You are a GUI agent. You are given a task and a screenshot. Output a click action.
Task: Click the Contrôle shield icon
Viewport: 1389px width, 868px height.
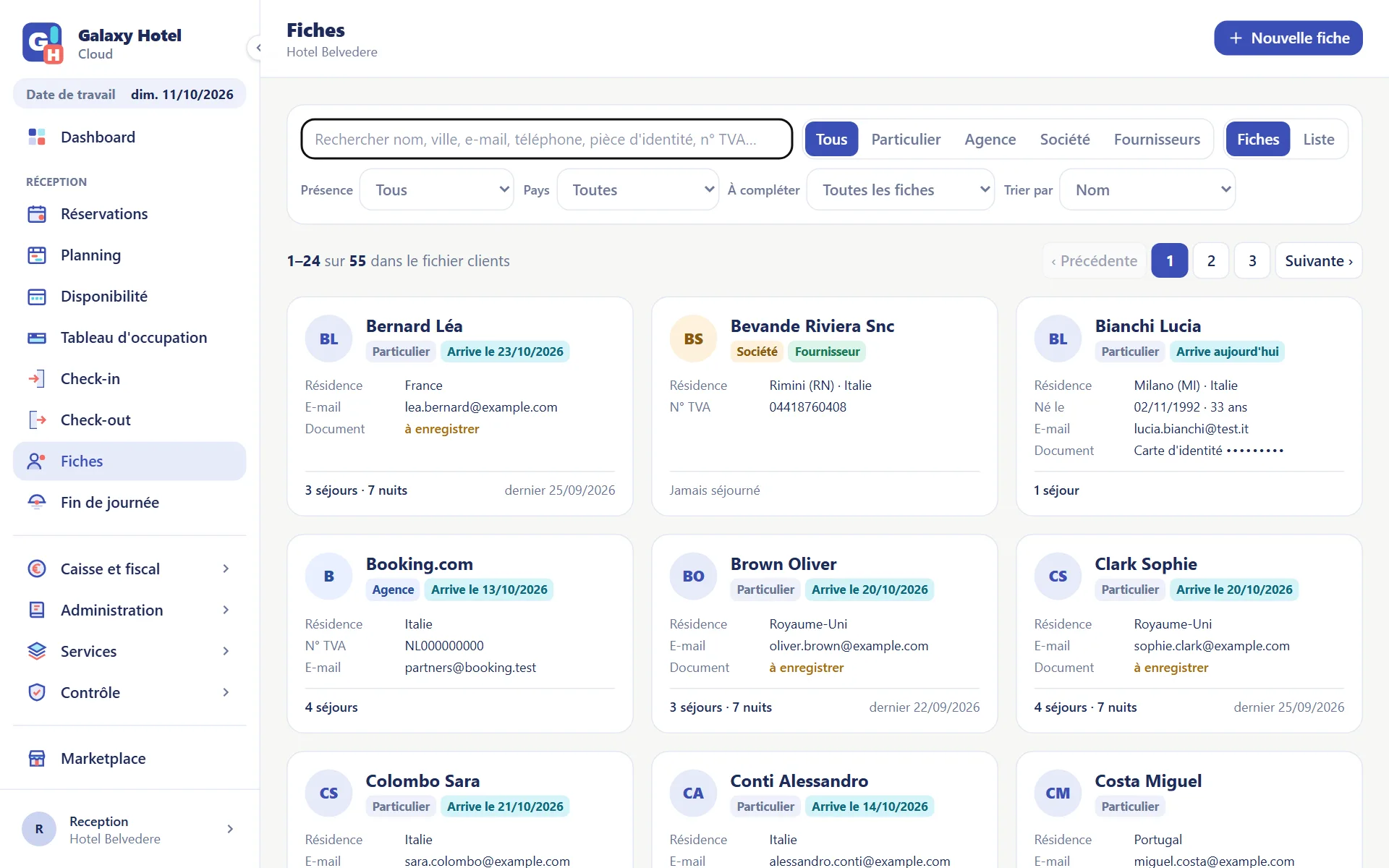tap(37, 693)
